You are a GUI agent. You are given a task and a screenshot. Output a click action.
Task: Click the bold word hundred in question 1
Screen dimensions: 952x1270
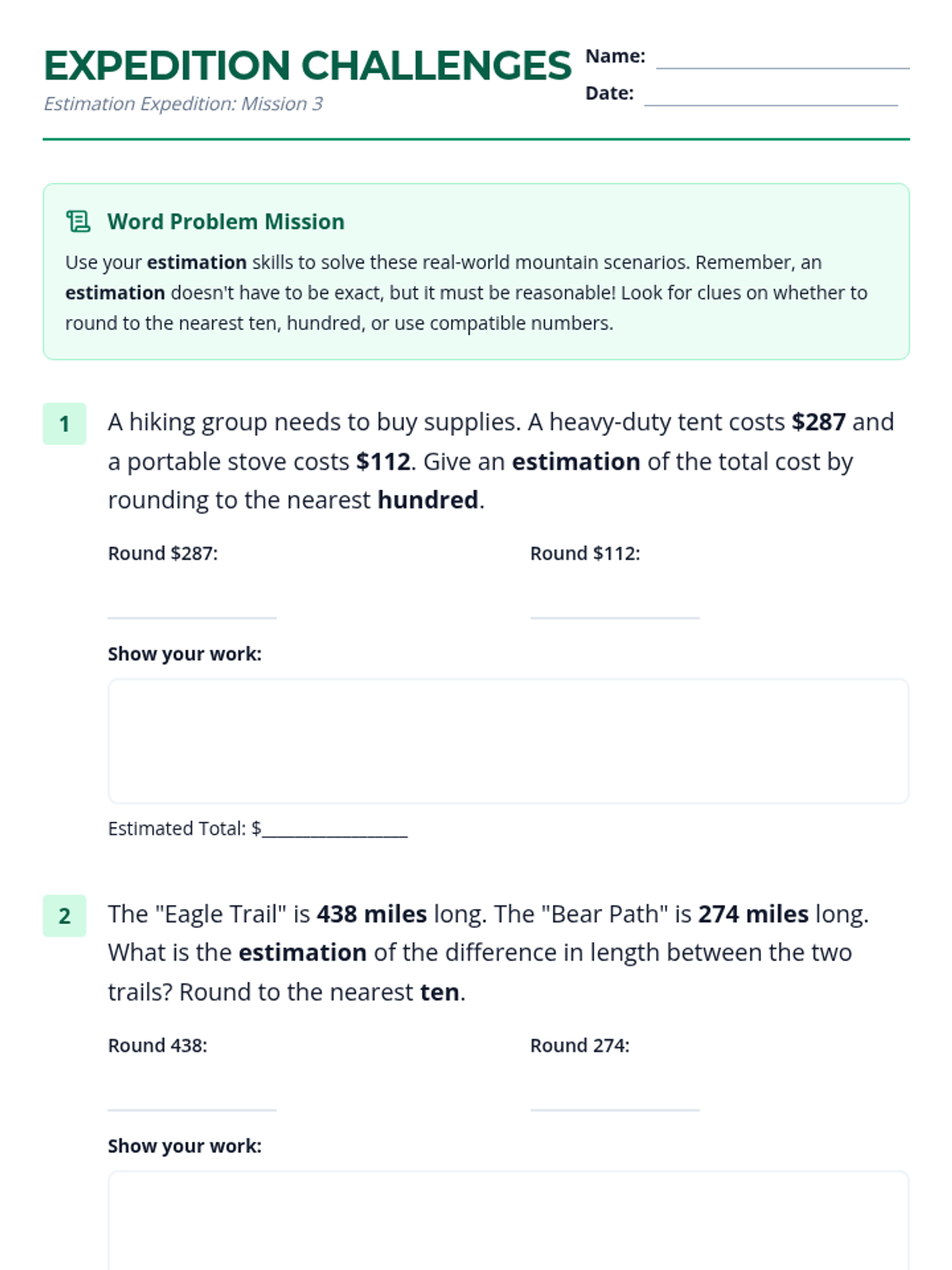click(428, 500)
